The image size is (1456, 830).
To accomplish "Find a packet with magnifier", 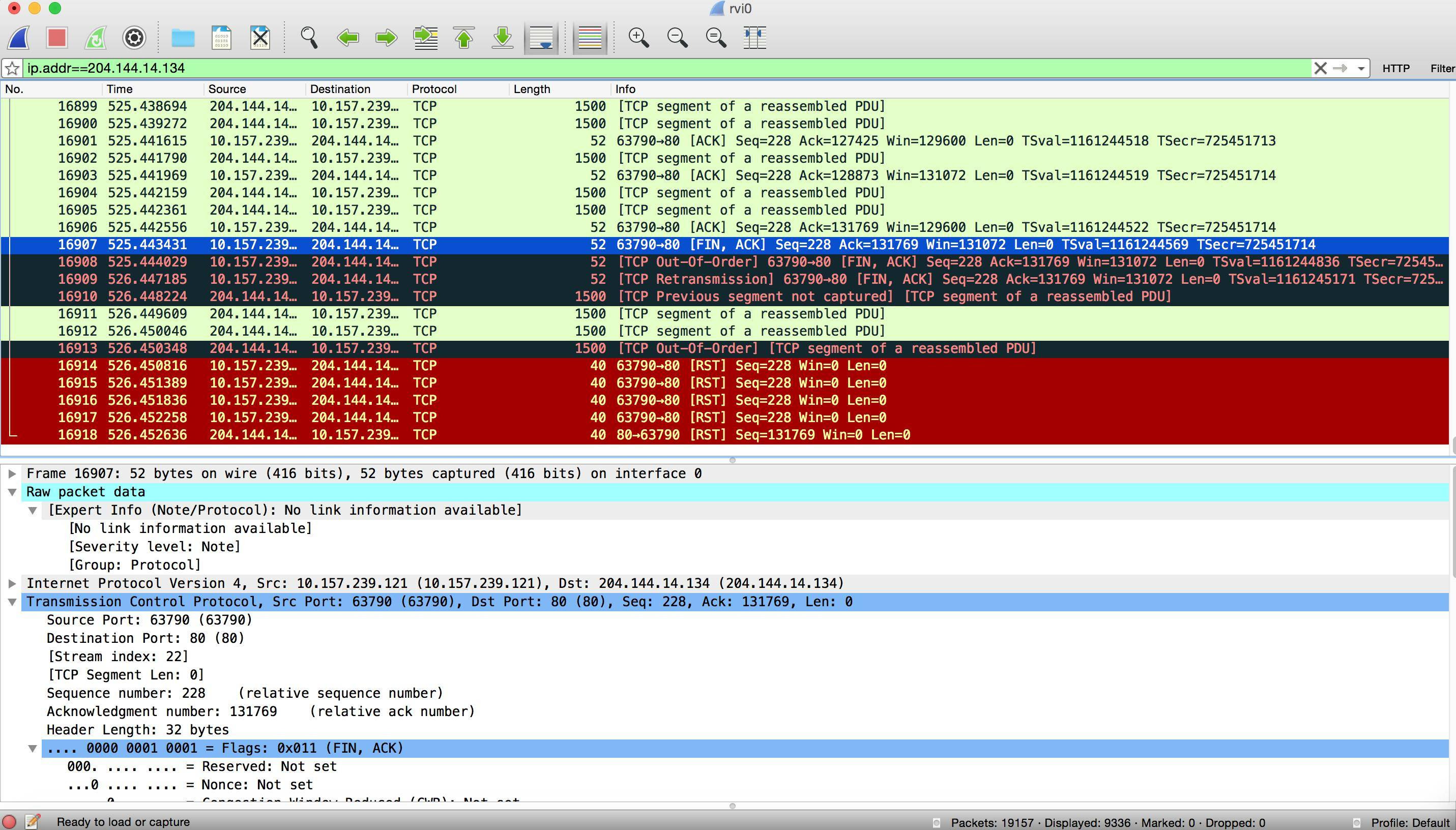I will click(x=309, y=38).
